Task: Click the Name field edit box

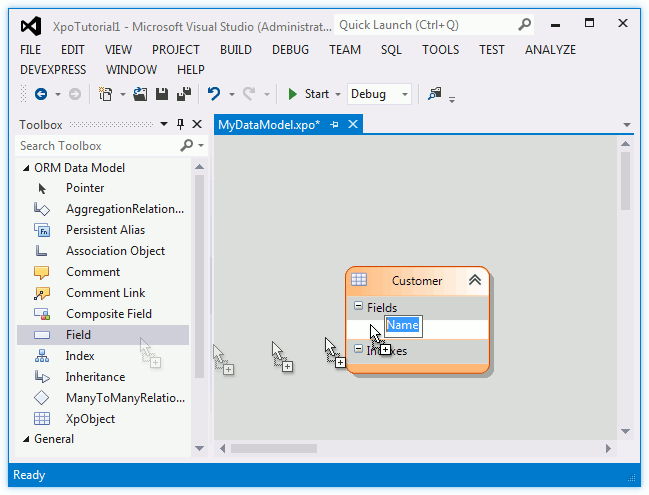Action: pos(403,326)
